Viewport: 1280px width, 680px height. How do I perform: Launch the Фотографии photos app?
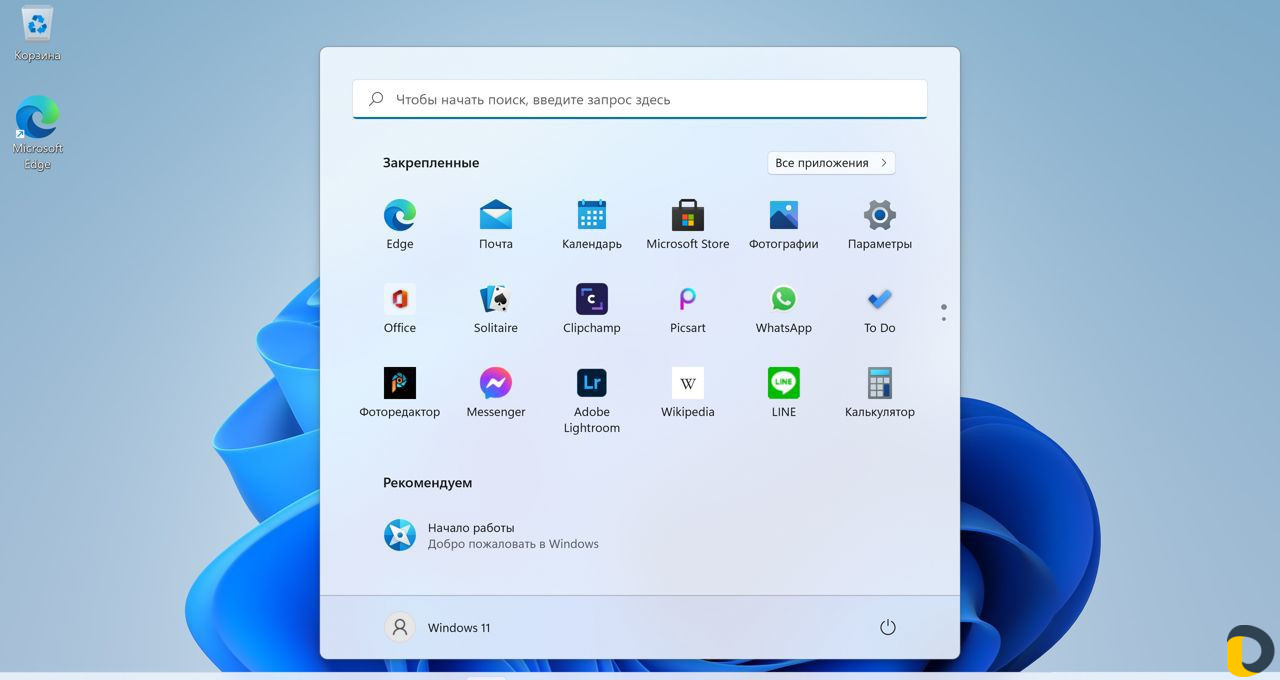[x=784, y=224]
